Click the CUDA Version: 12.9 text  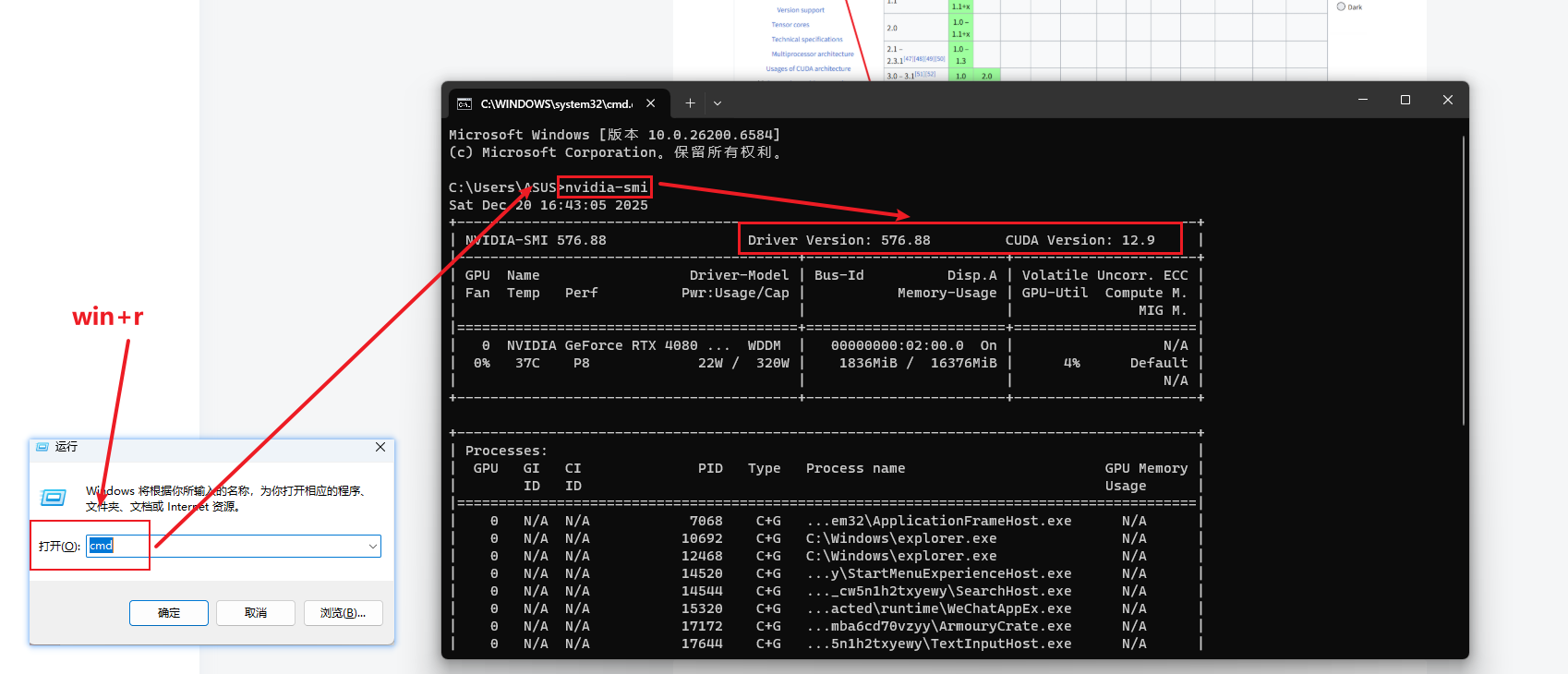[x=1080, y=240]
